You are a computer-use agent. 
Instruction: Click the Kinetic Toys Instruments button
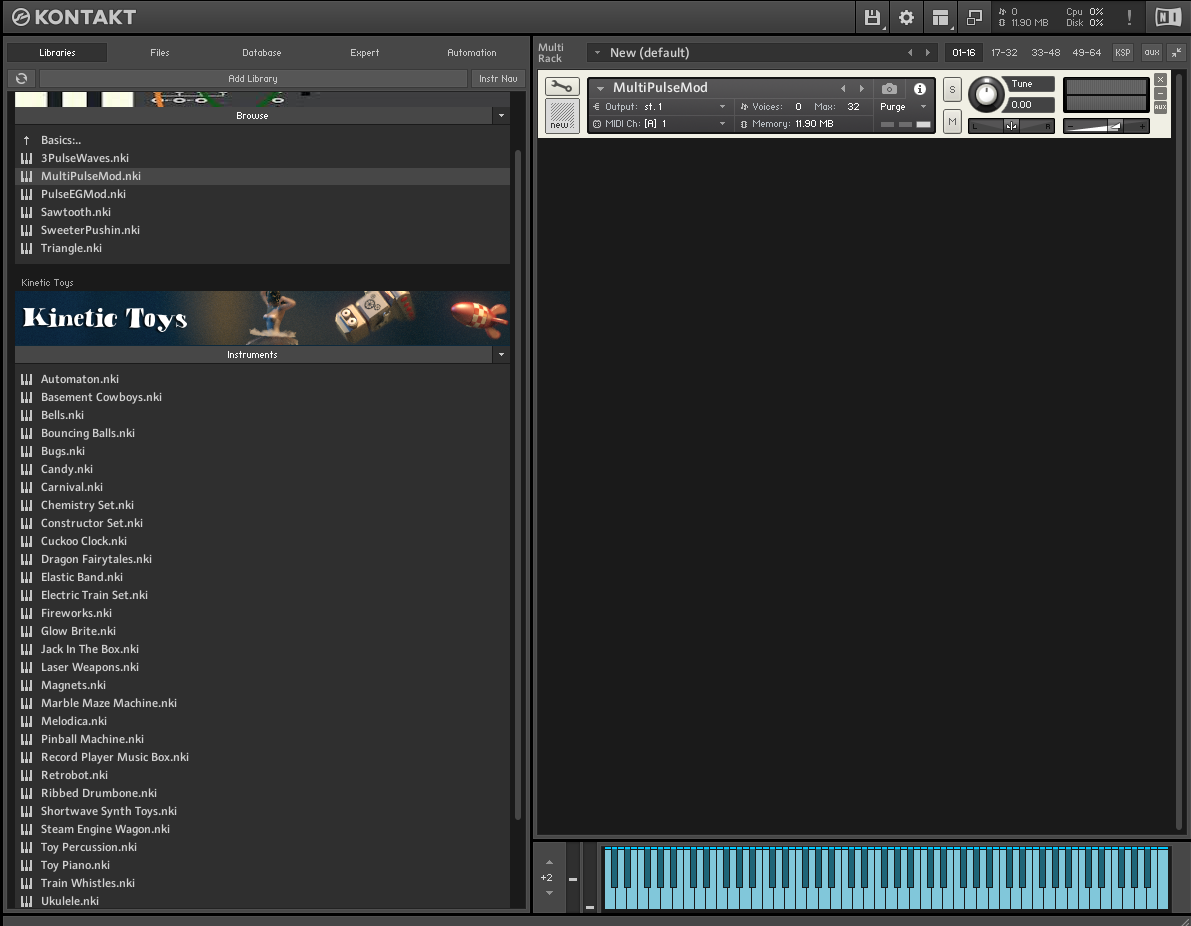point(253,355)
